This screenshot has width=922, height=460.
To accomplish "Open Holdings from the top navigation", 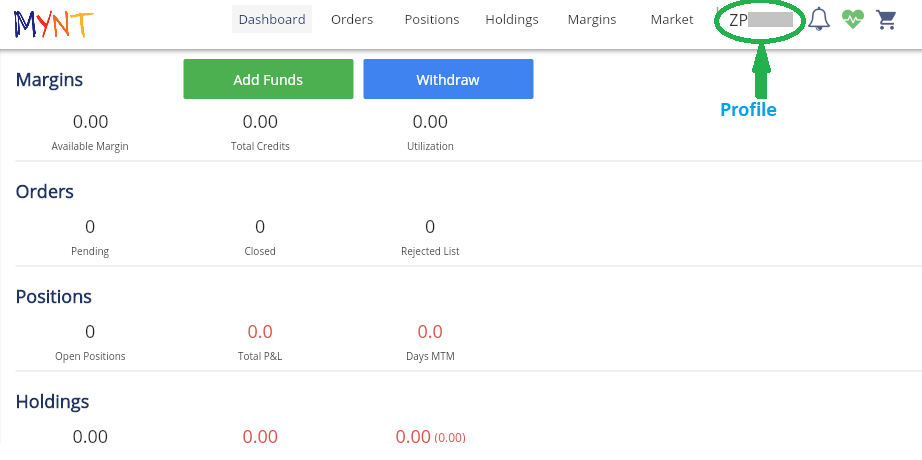I will pos(512,19).
